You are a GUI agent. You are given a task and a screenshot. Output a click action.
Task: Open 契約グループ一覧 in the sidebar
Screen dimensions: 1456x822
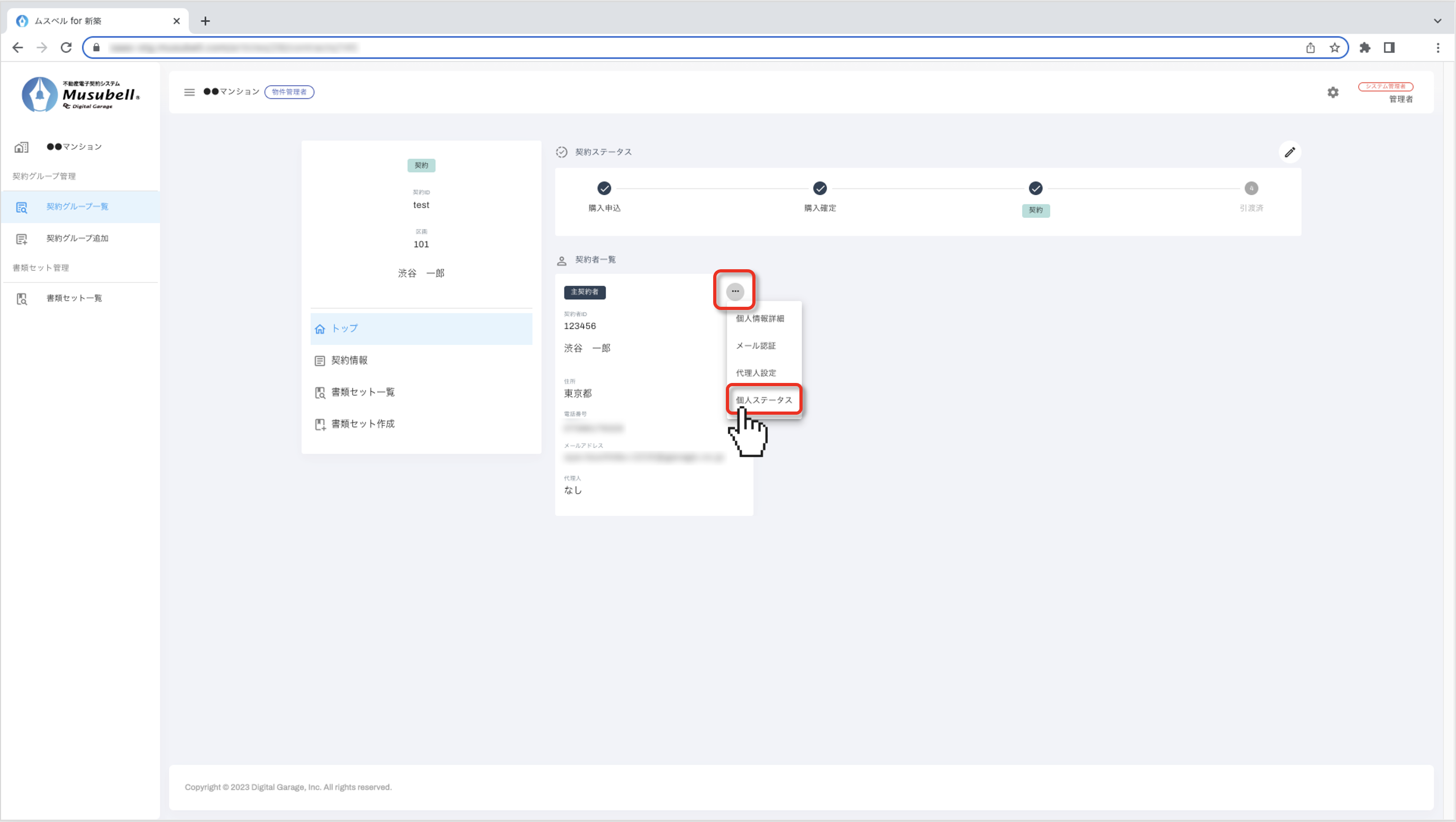pos(77,207)
